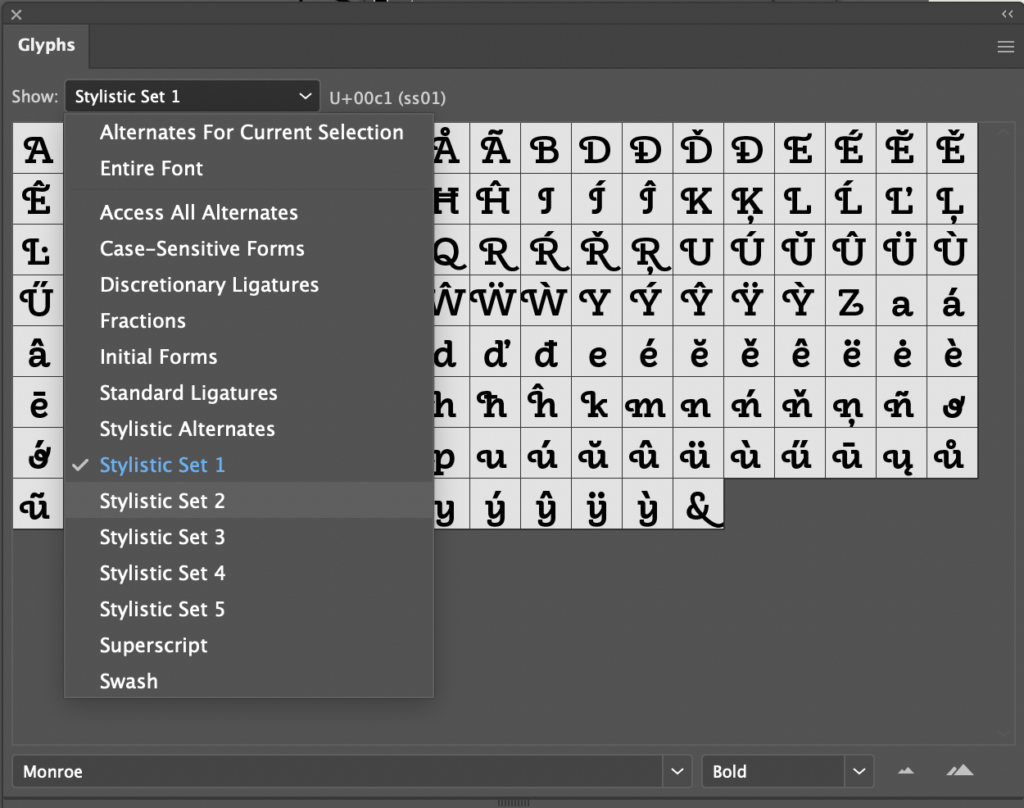Select Alternates For Current Selection

coord(249,133)
